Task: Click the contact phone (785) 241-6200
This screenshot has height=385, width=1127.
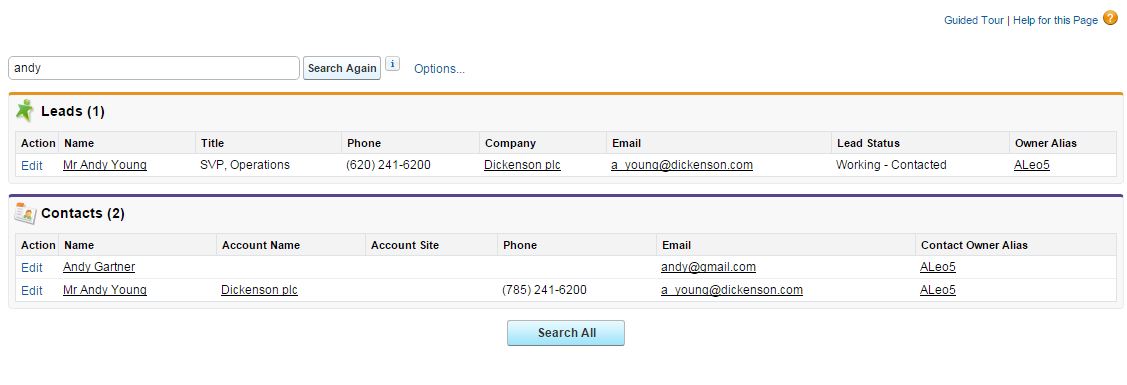Action: 544,289
